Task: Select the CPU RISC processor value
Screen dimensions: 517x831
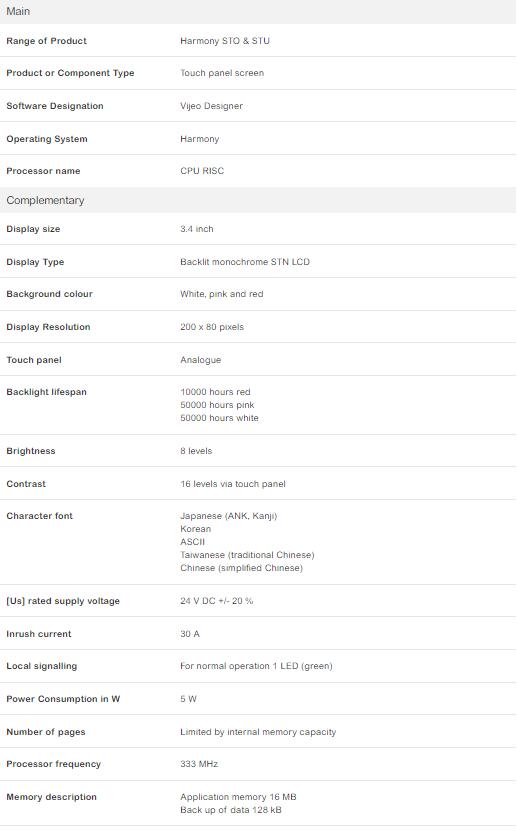Action: coord(202,171)
